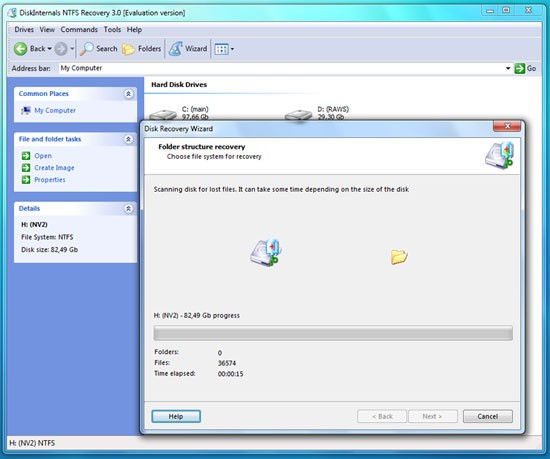Click the C: (main) drive label
This screenshot has width=550, height=459.
[195, 109]
